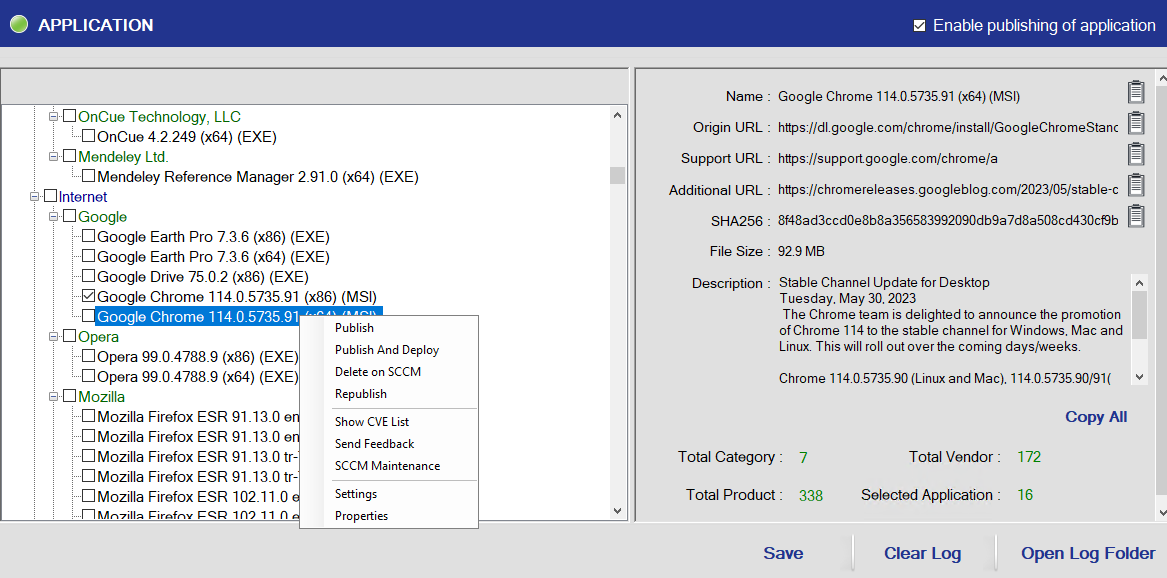
Task: Click the green Application status icon
Action: [x=19, y=25]
